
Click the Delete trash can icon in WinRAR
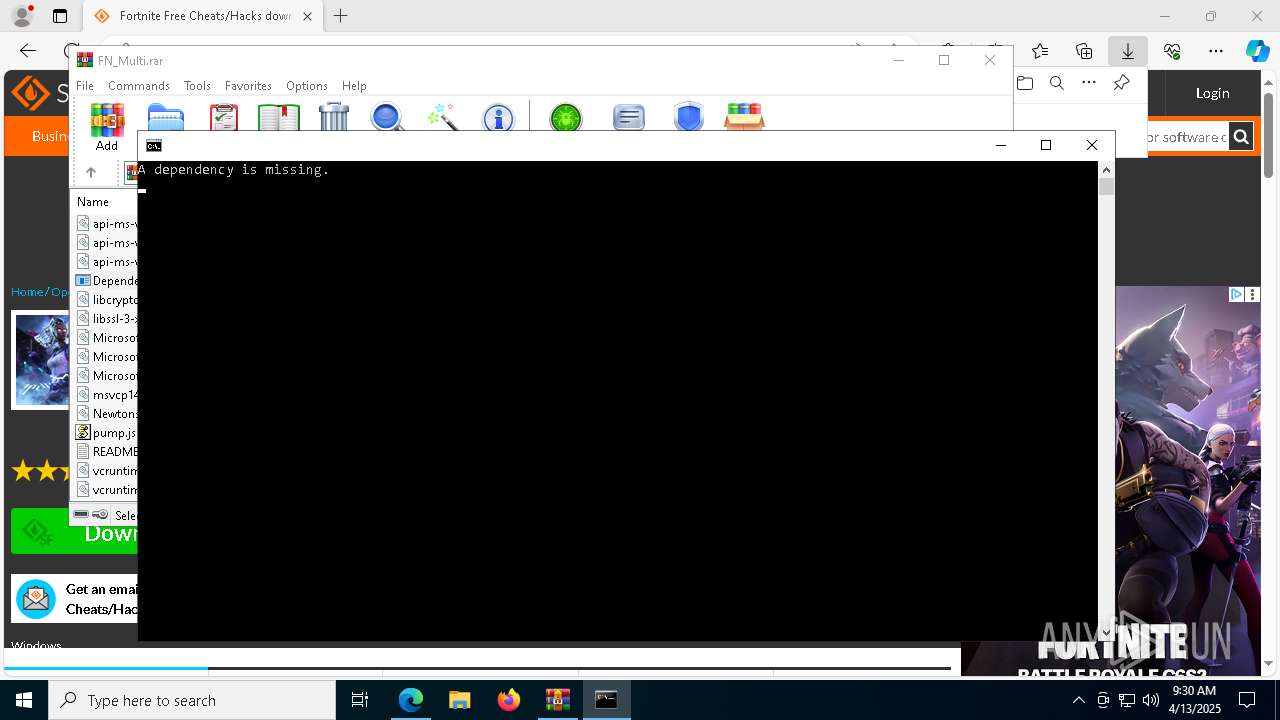[334, 117]
